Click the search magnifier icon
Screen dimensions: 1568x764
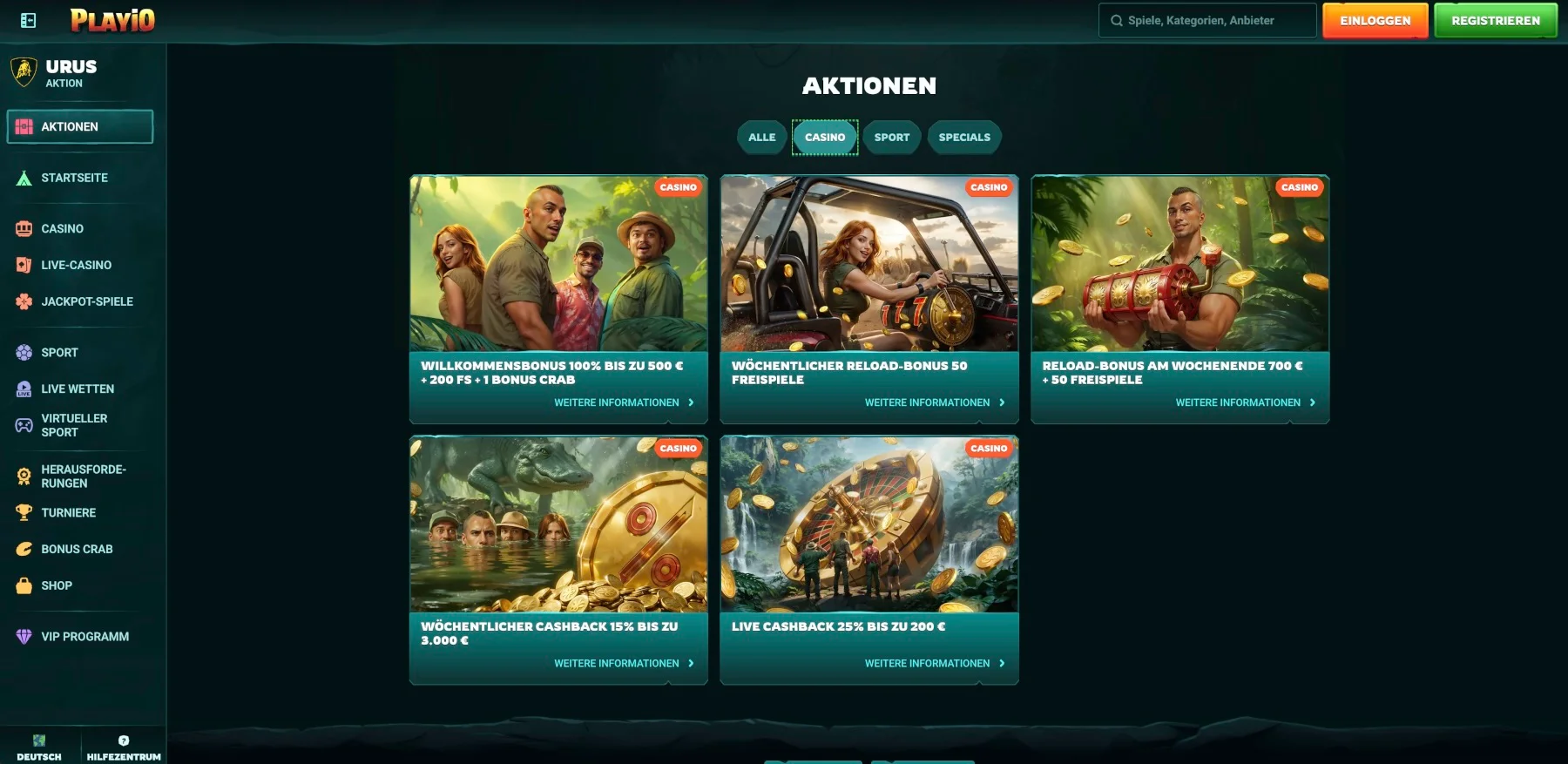point(1117,21)
